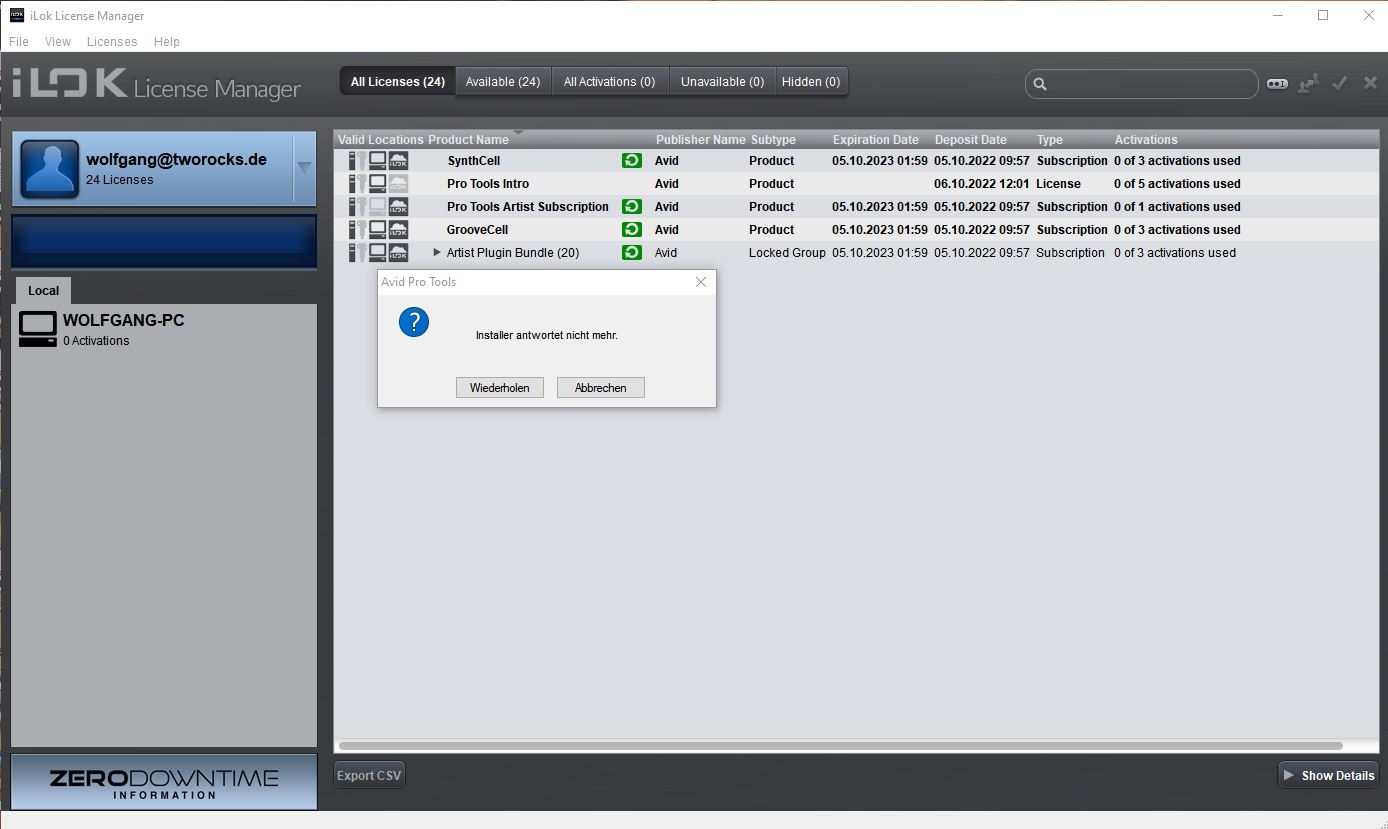The height and width of the screenshot is (829, 1388).
Task: Click the Abbrechen button
Action: pyautogui.click(x=600, y=387)
